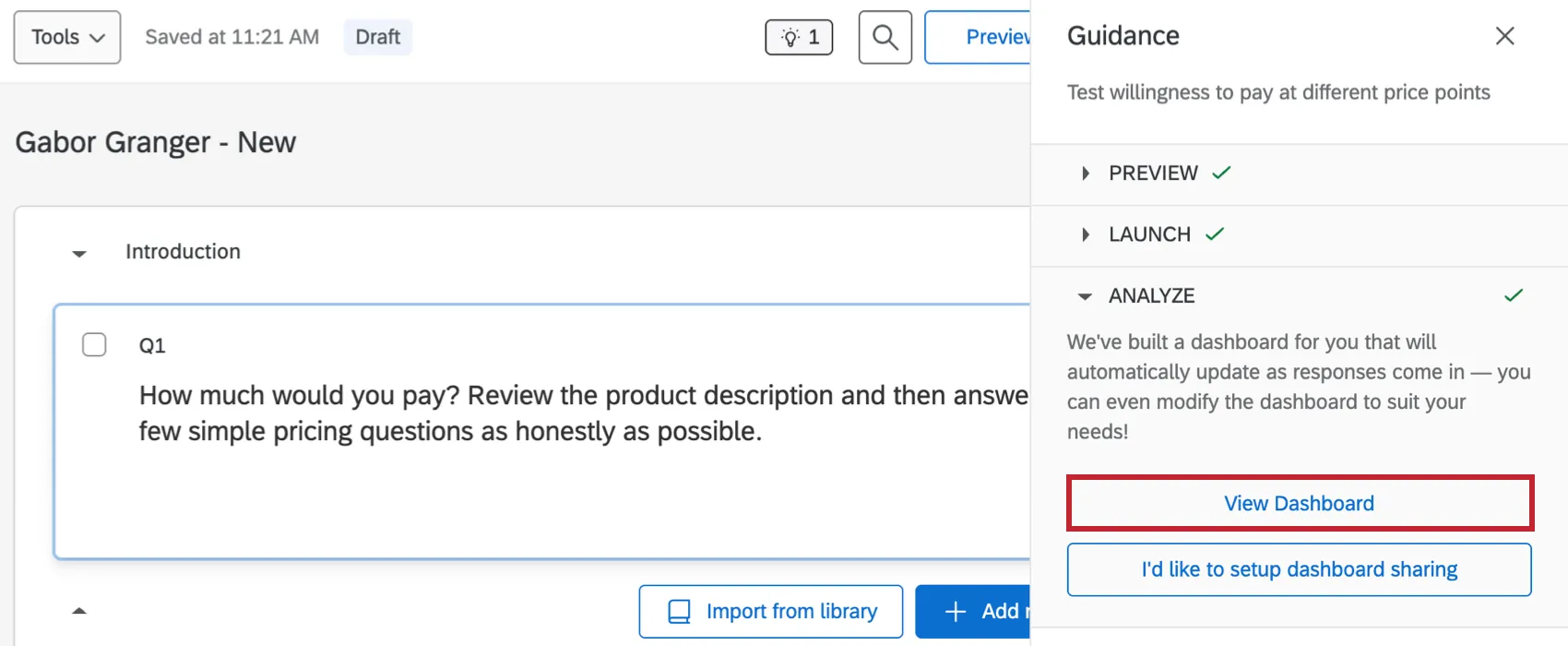
Task: Click the Introduction block name
Action: [183, 251]
